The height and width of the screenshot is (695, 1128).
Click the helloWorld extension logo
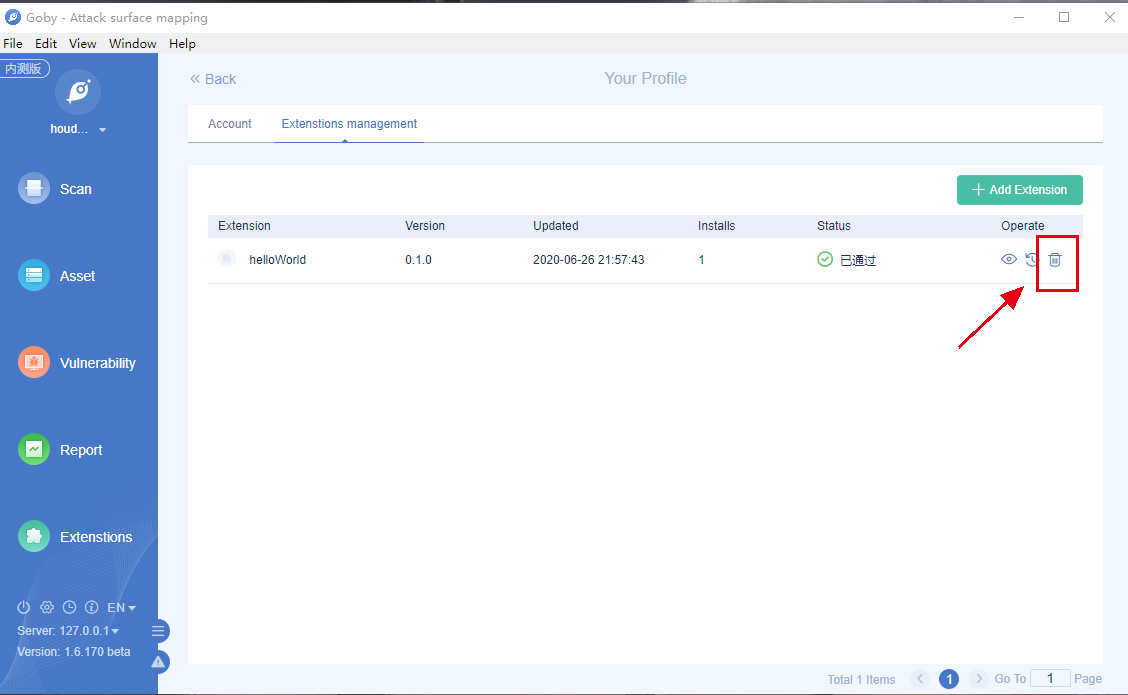[x=227, y=258]
